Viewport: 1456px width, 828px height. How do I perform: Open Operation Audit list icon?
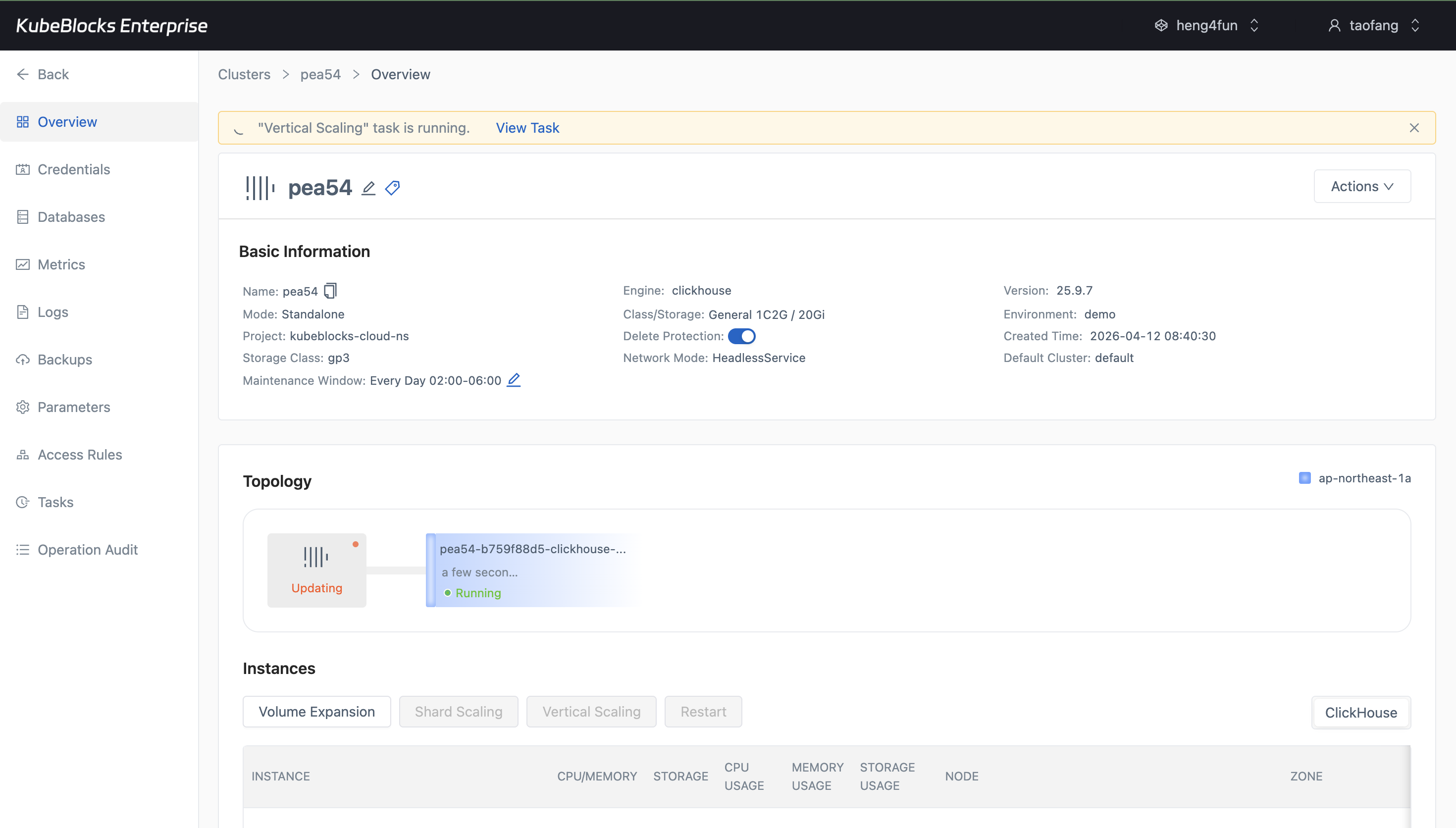tap(23, 549)
